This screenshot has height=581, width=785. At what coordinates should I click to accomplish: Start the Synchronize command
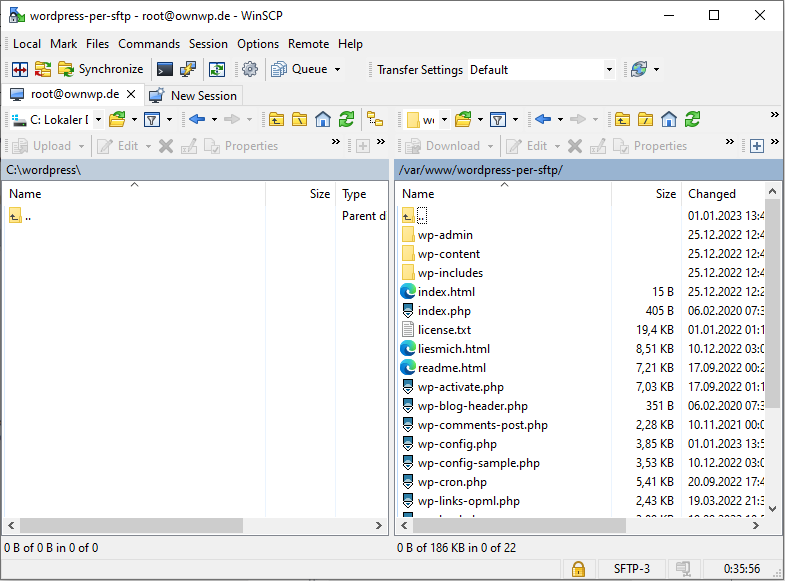click(x=101, y=69)
